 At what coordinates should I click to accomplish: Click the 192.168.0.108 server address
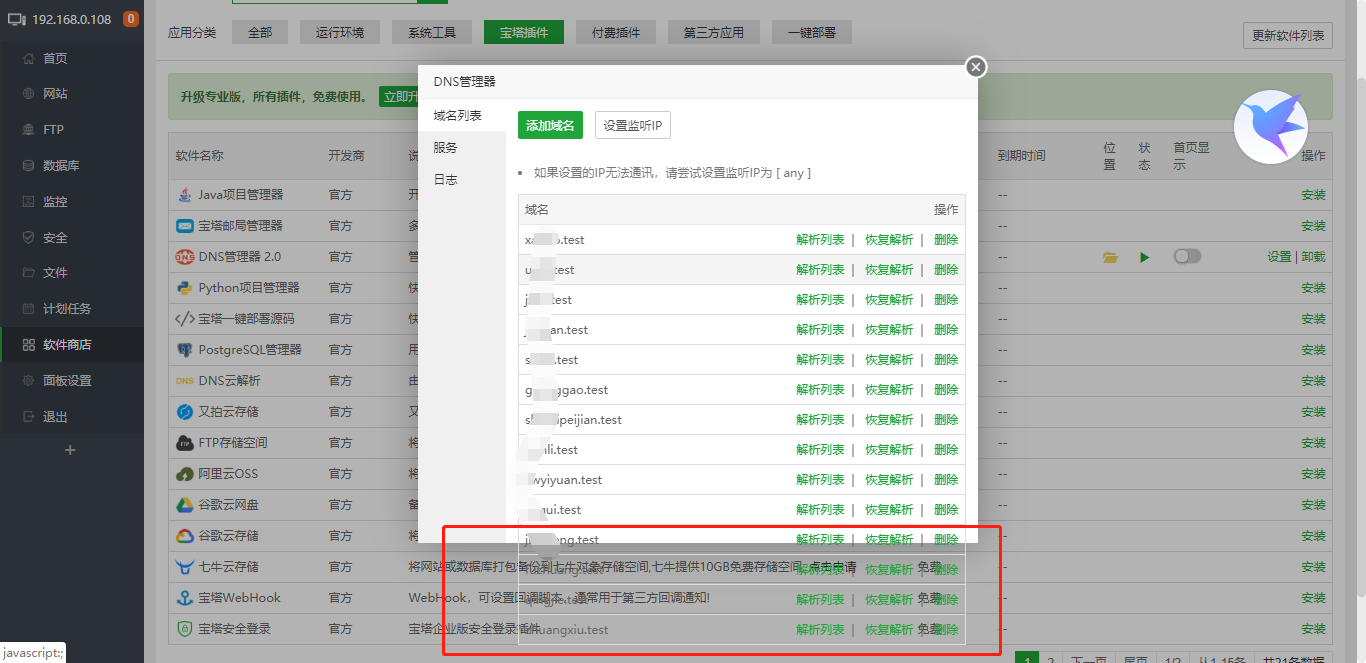tap(71, 19)
